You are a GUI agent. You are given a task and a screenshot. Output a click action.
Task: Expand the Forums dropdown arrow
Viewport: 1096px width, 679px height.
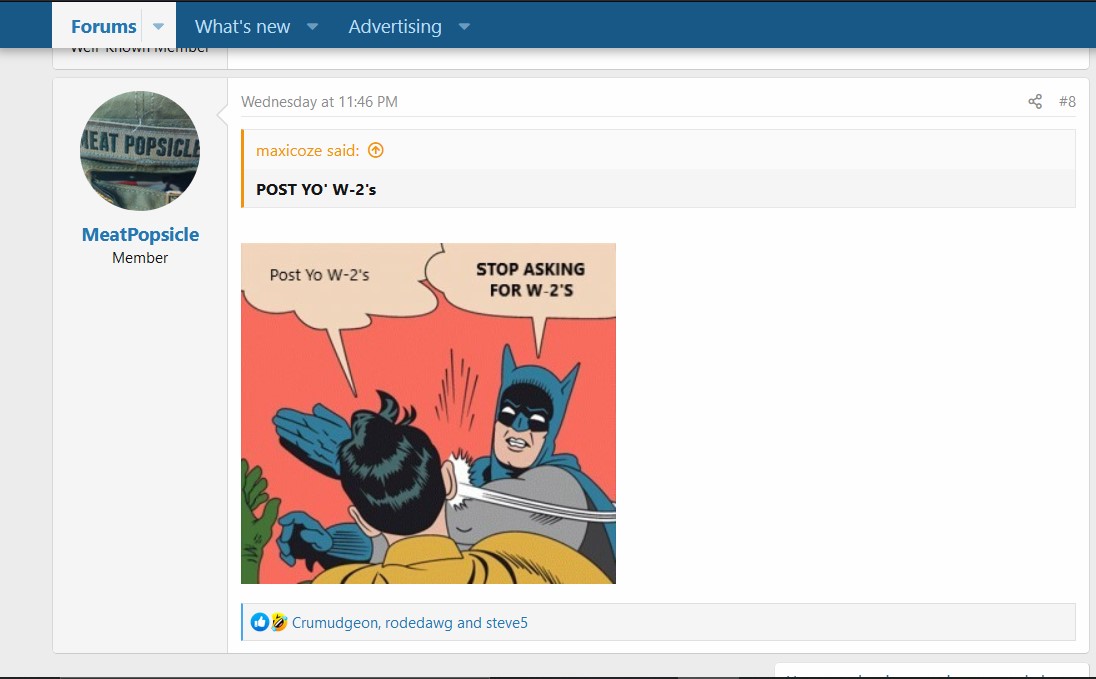click(158, 27)
